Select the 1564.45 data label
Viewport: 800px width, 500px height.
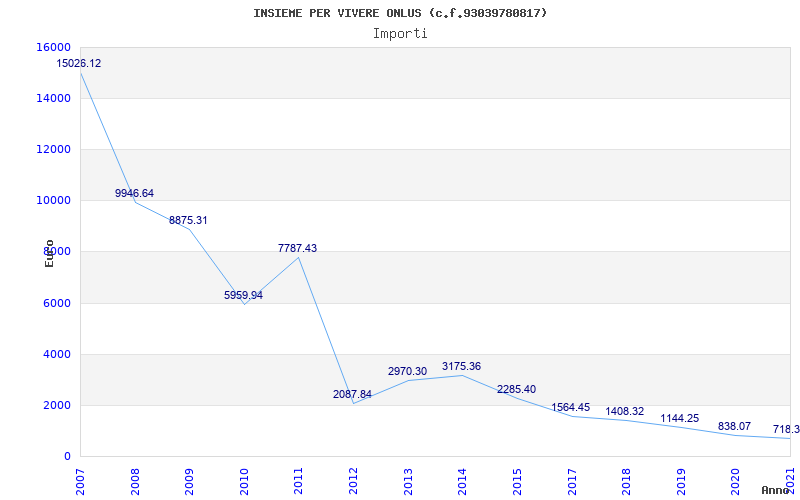(570, 408)
